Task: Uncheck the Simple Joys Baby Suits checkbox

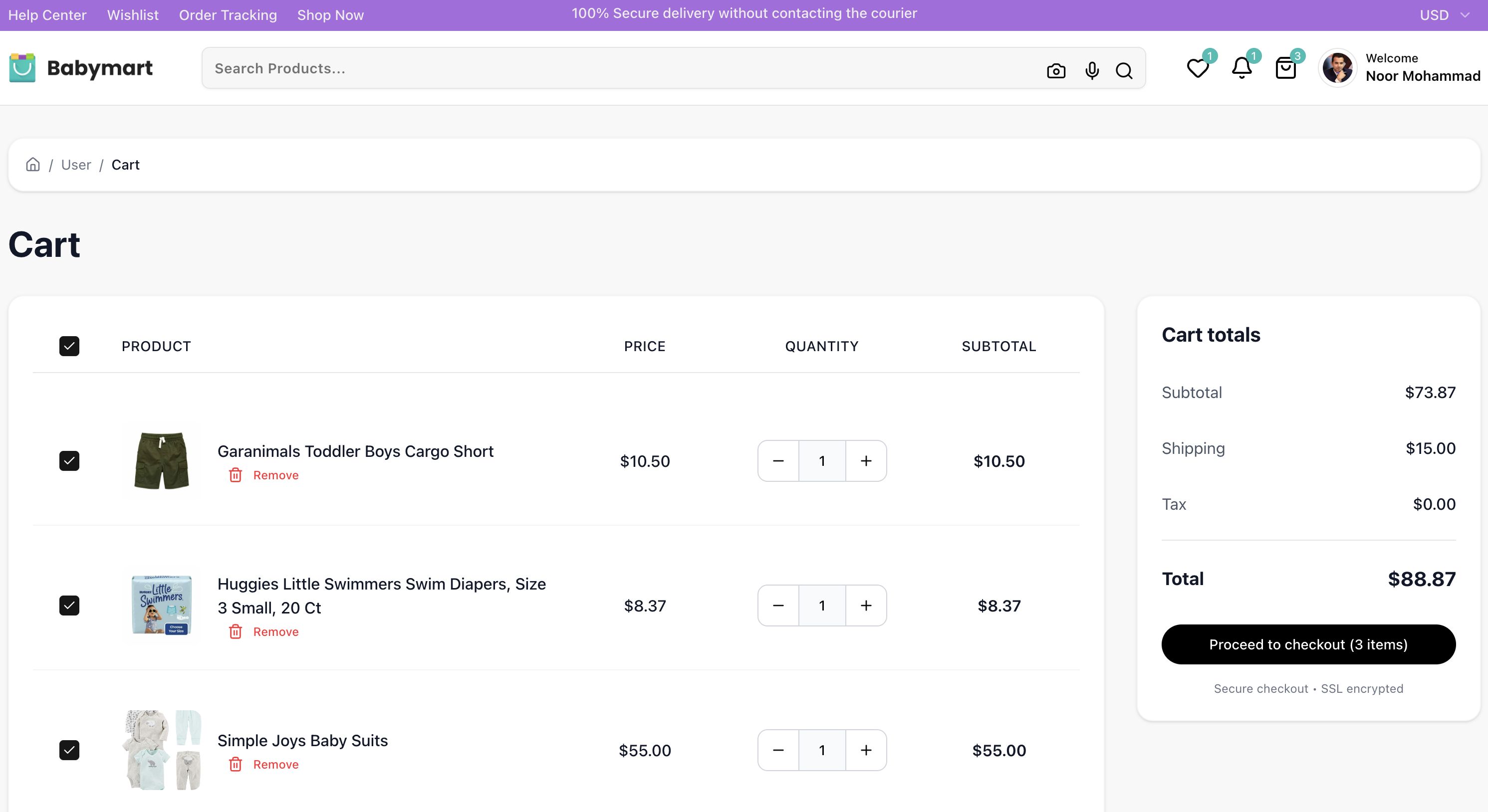Action: (x=69, y=750)
